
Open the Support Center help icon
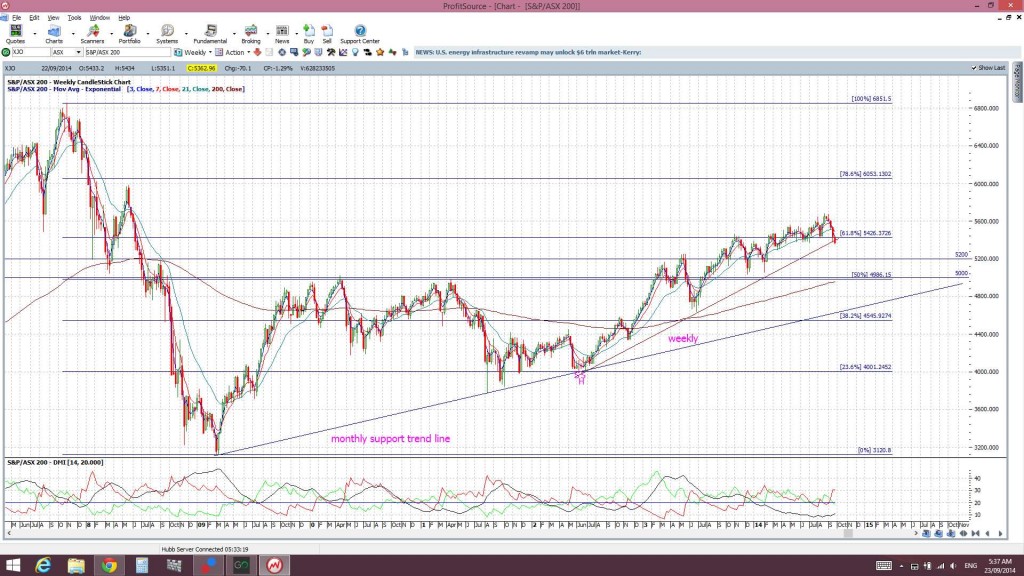[360, 31]
